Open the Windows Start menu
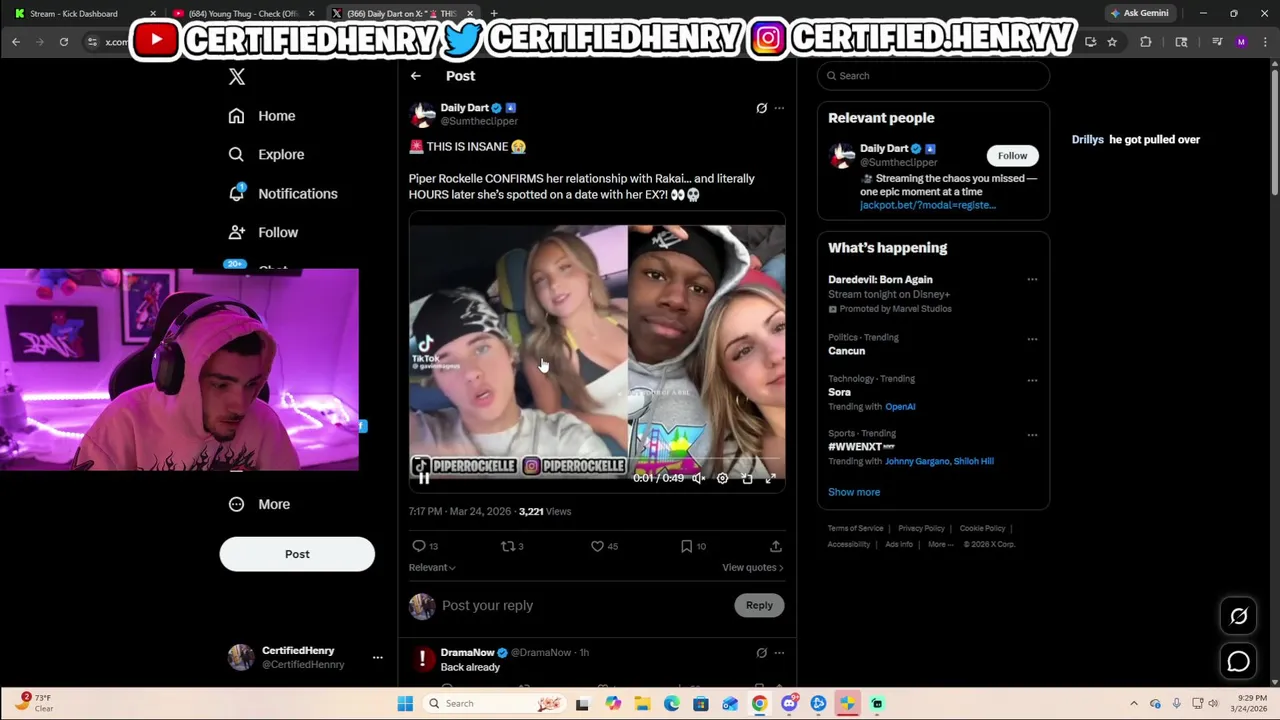This screenshot has height=720, width=1280. coord(405,704)
